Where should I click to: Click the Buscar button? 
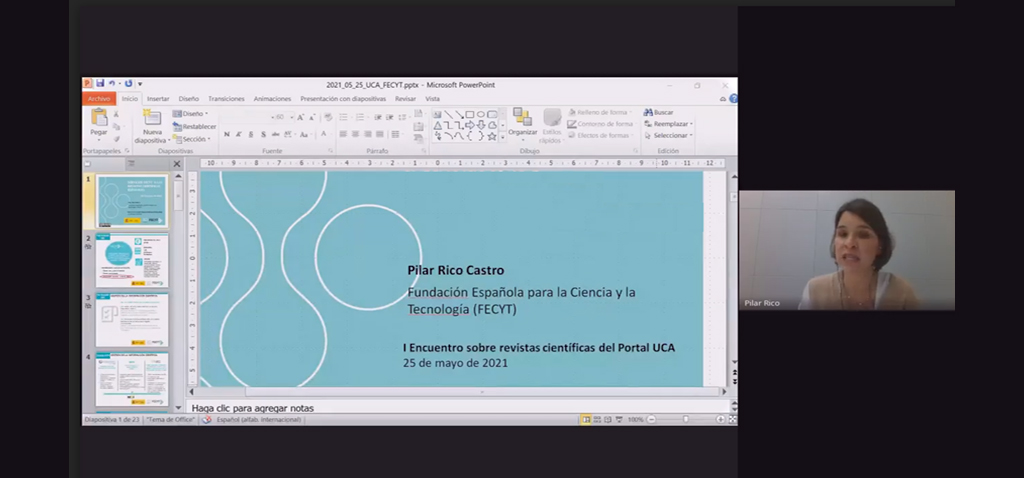[x=659, y=113]
